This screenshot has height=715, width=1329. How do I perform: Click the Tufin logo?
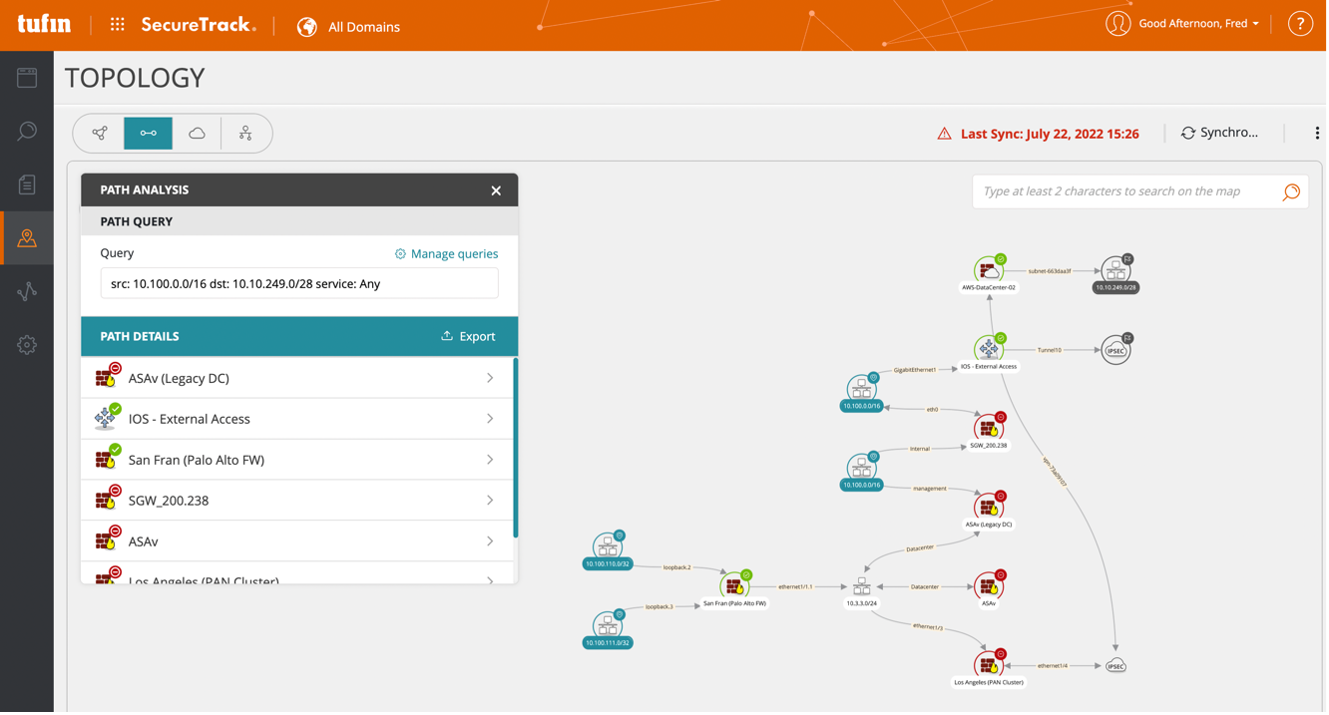(44, 24)
